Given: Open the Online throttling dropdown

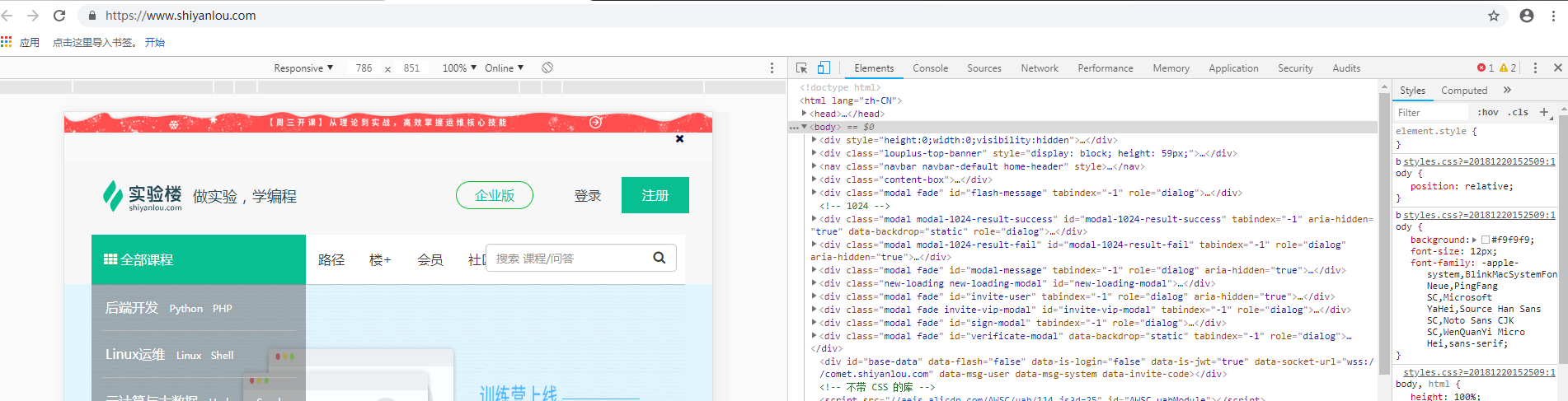Looking at the screenshot, I should point(504,68).
